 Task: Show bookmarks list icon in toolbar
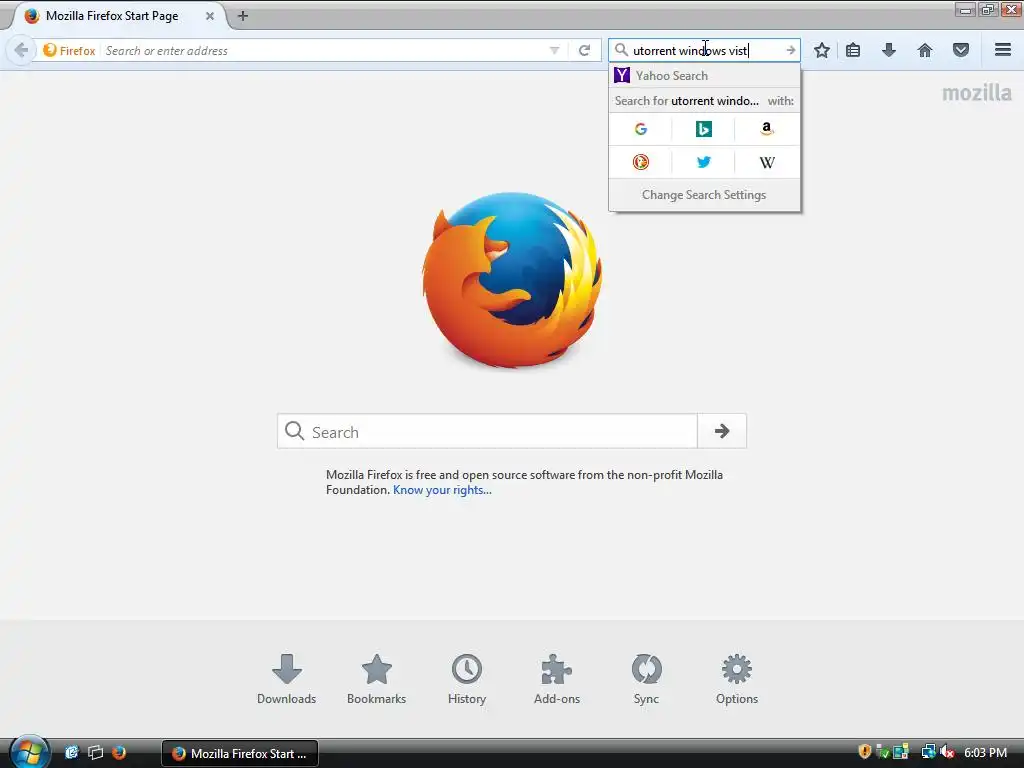pyautogui.click(x=853, y=50)
